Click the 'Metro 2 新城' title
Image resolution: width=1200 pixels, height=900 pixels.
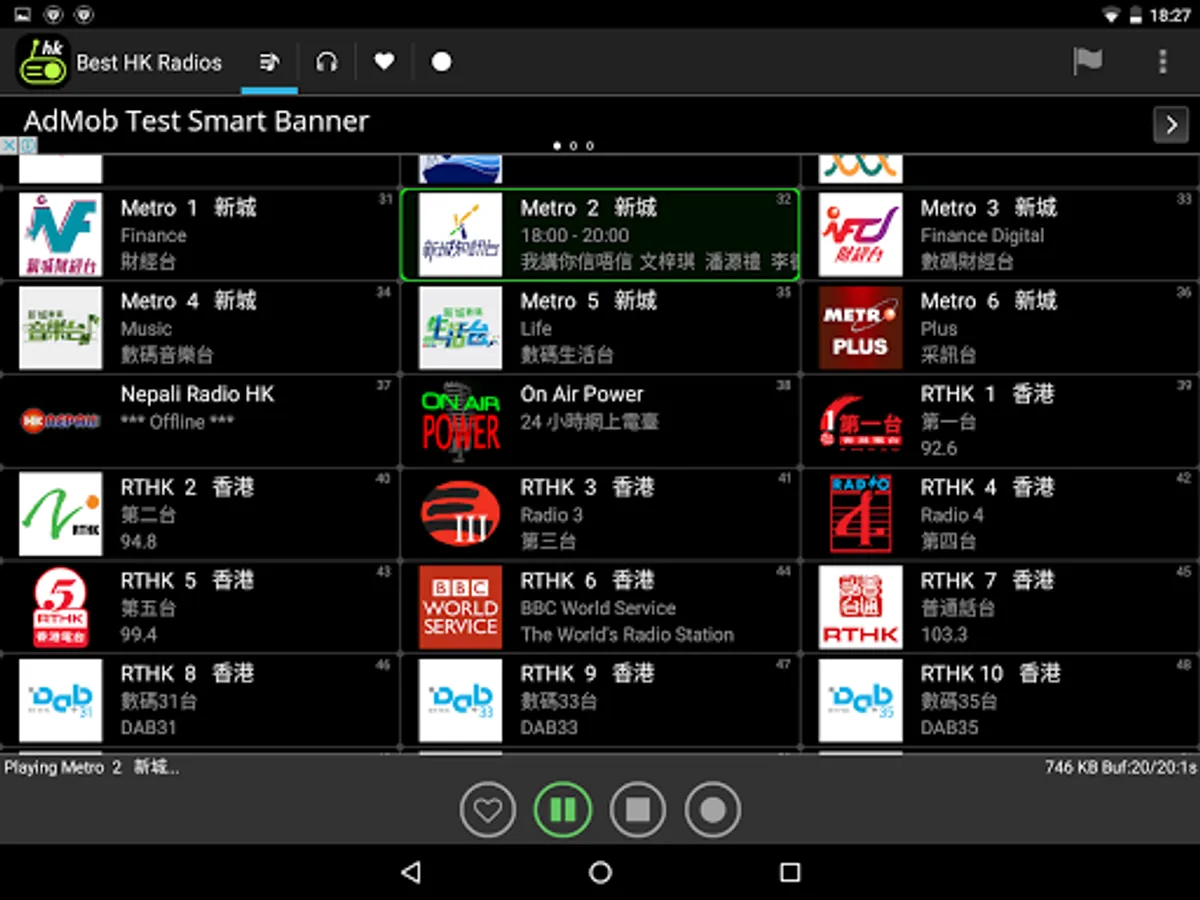coord(589,208)
